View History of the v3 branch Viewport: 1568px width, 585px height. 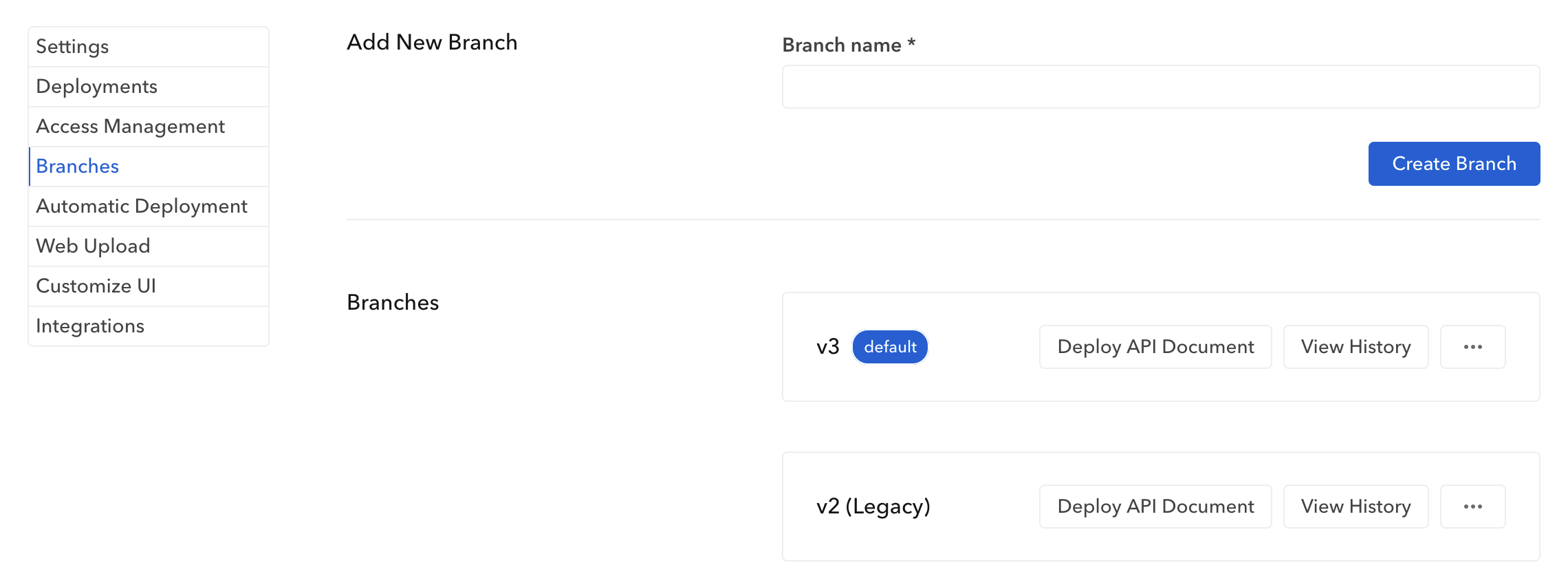(x=1355, y=347)
